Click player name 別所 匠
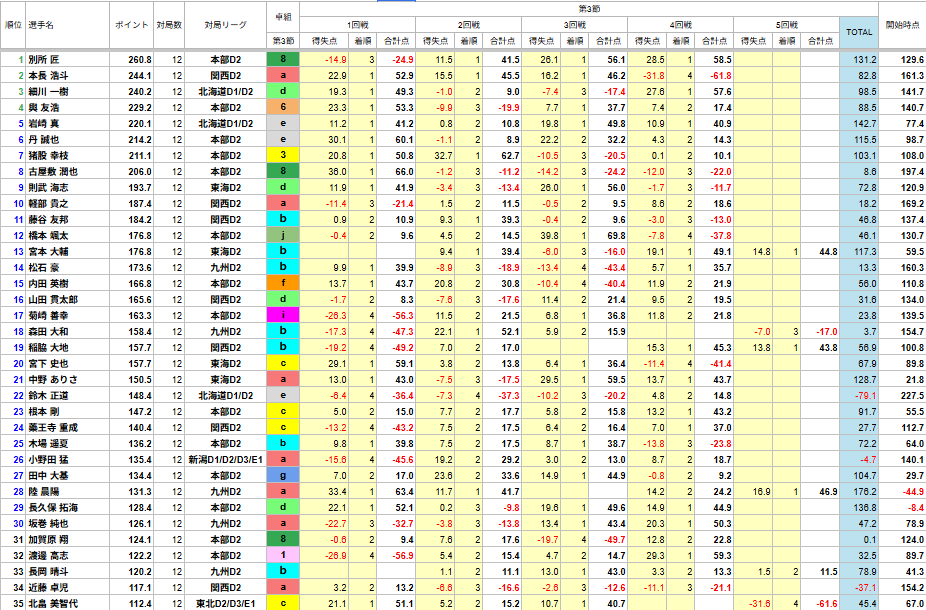Screen dimensions: 926x610 44,60
